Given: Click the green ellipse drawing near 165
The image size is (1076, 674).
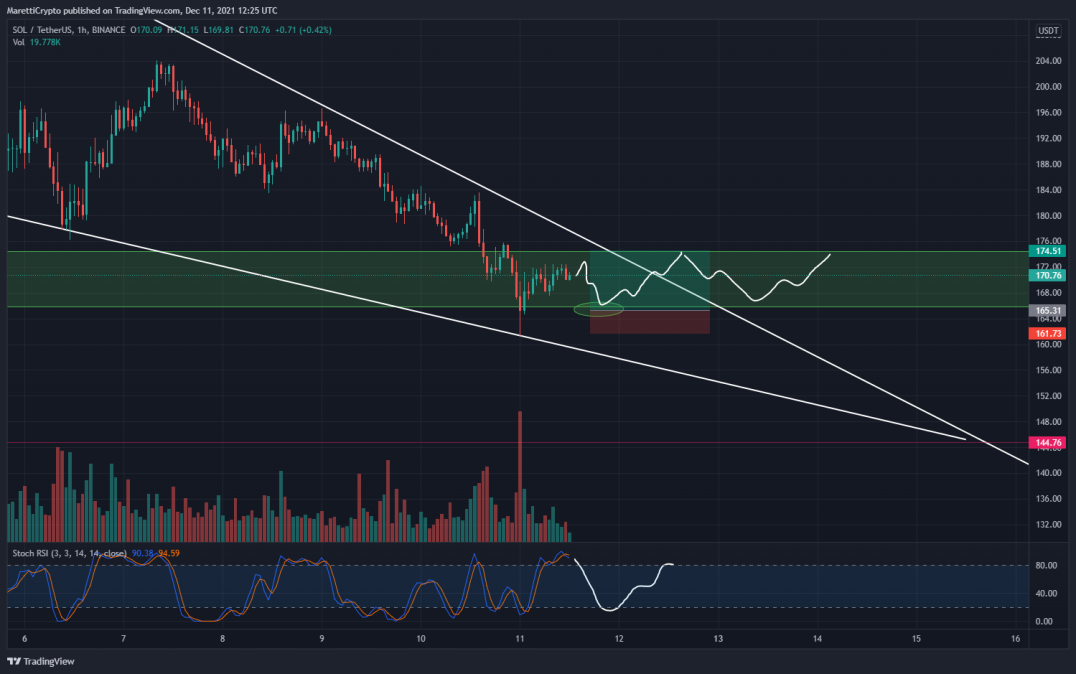Looking at the screenshot, I should pos(598,309).
